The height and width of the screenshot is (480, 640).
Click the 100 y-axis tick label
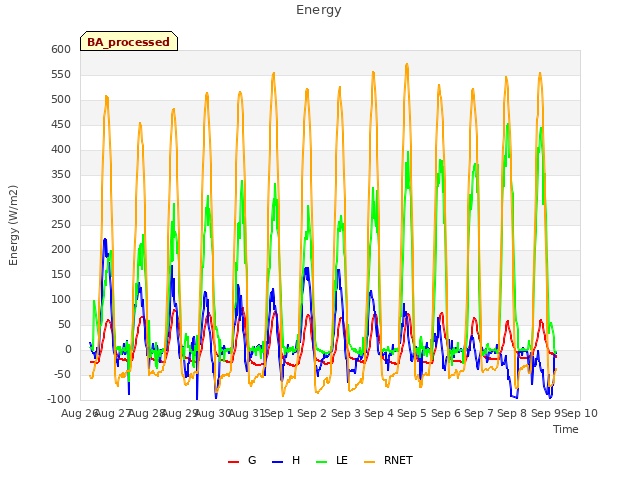click(x=61, y=300)
